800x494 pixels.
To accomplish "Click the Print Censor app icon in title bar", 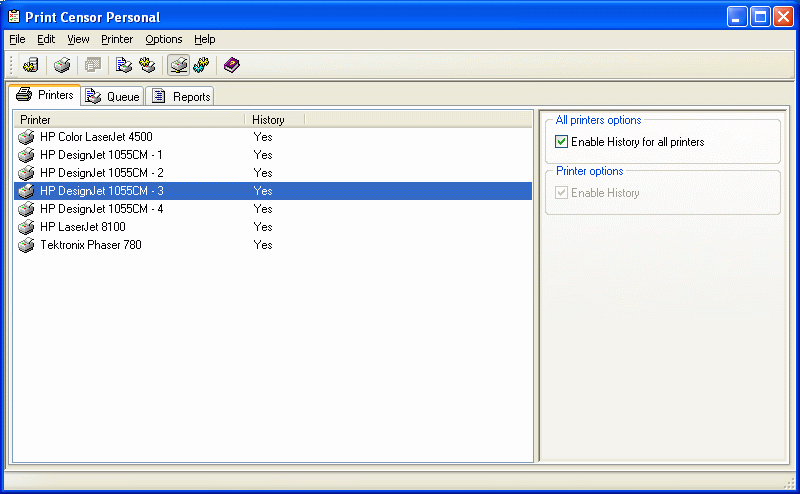I will pyautogui.click(x=14, y=17).
